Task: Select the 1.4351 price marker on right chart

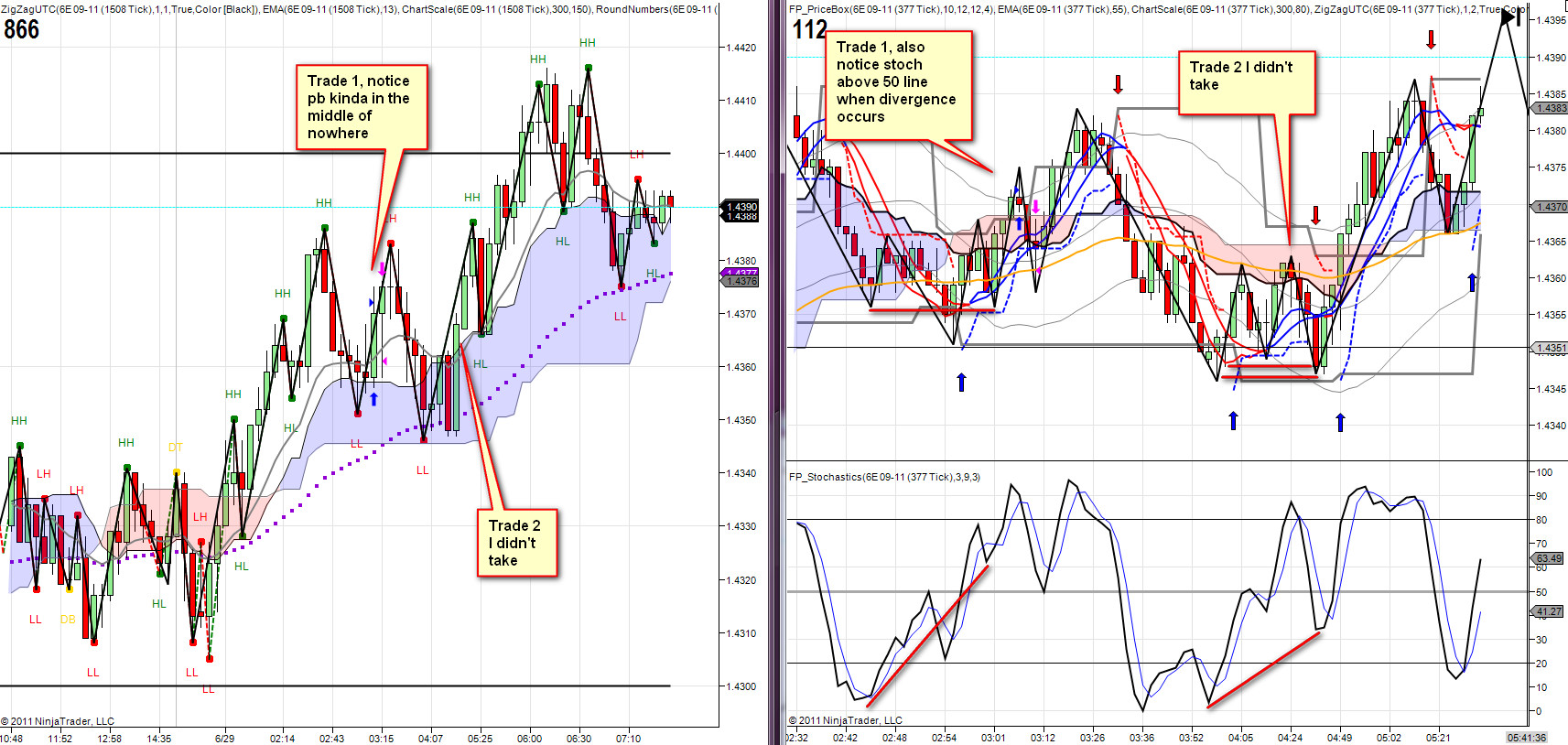Action: click(x=1550, y=348)
